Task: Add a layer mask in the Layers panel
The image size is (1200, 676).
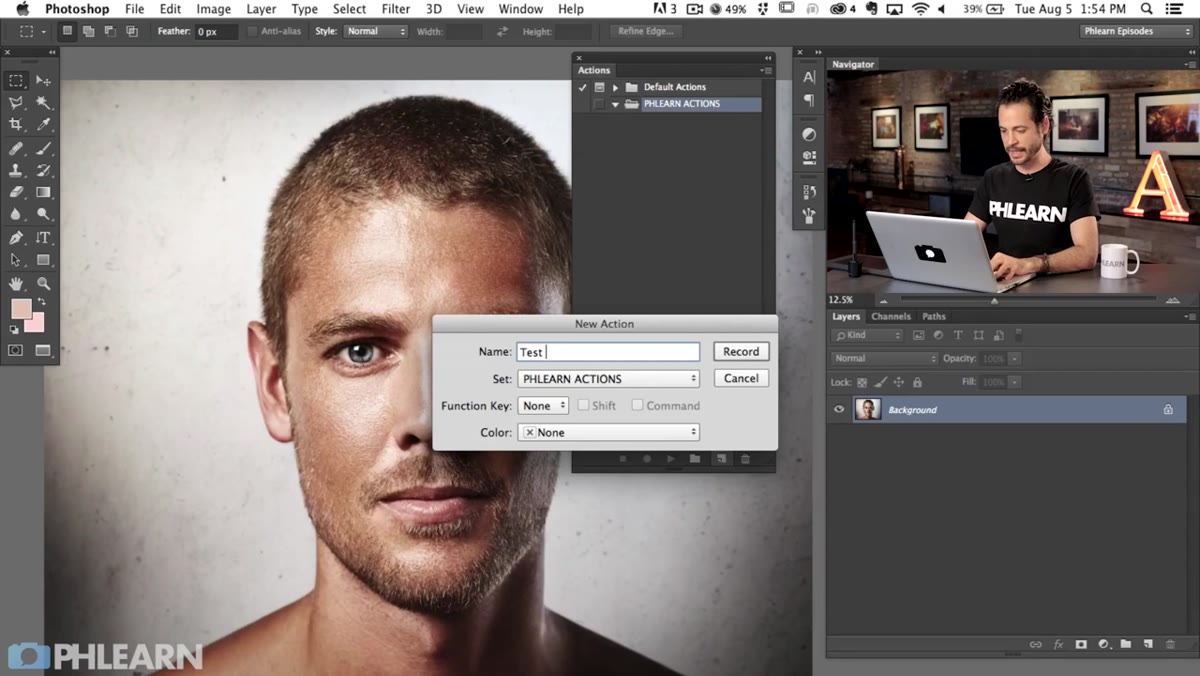Action: coord(1081,645)
